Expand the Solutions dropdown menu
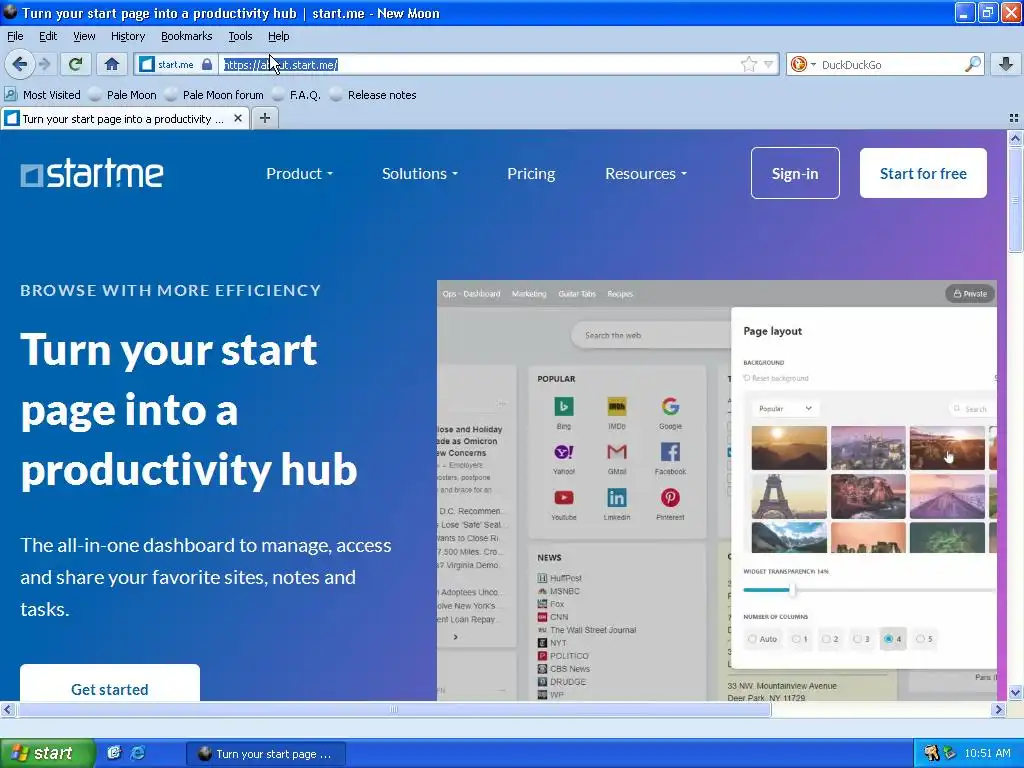This screenshot has height=768, width=1024. point(420,174)
